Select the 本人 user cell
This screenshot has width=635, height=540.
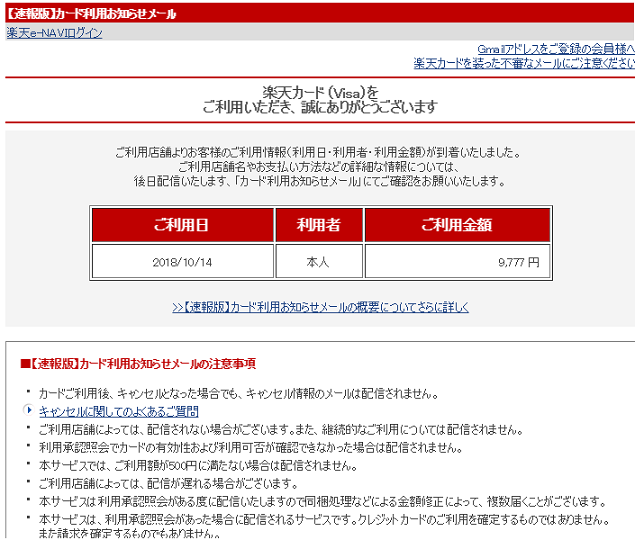319,261
